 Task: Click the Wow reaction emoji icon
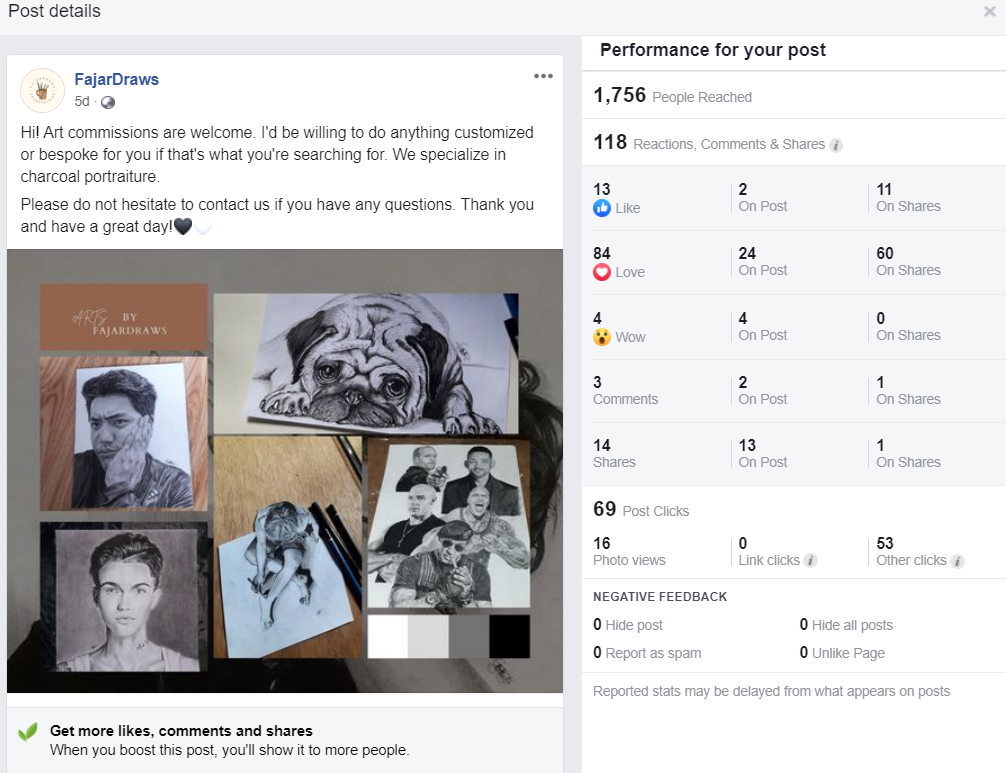(x=602, y=337)
